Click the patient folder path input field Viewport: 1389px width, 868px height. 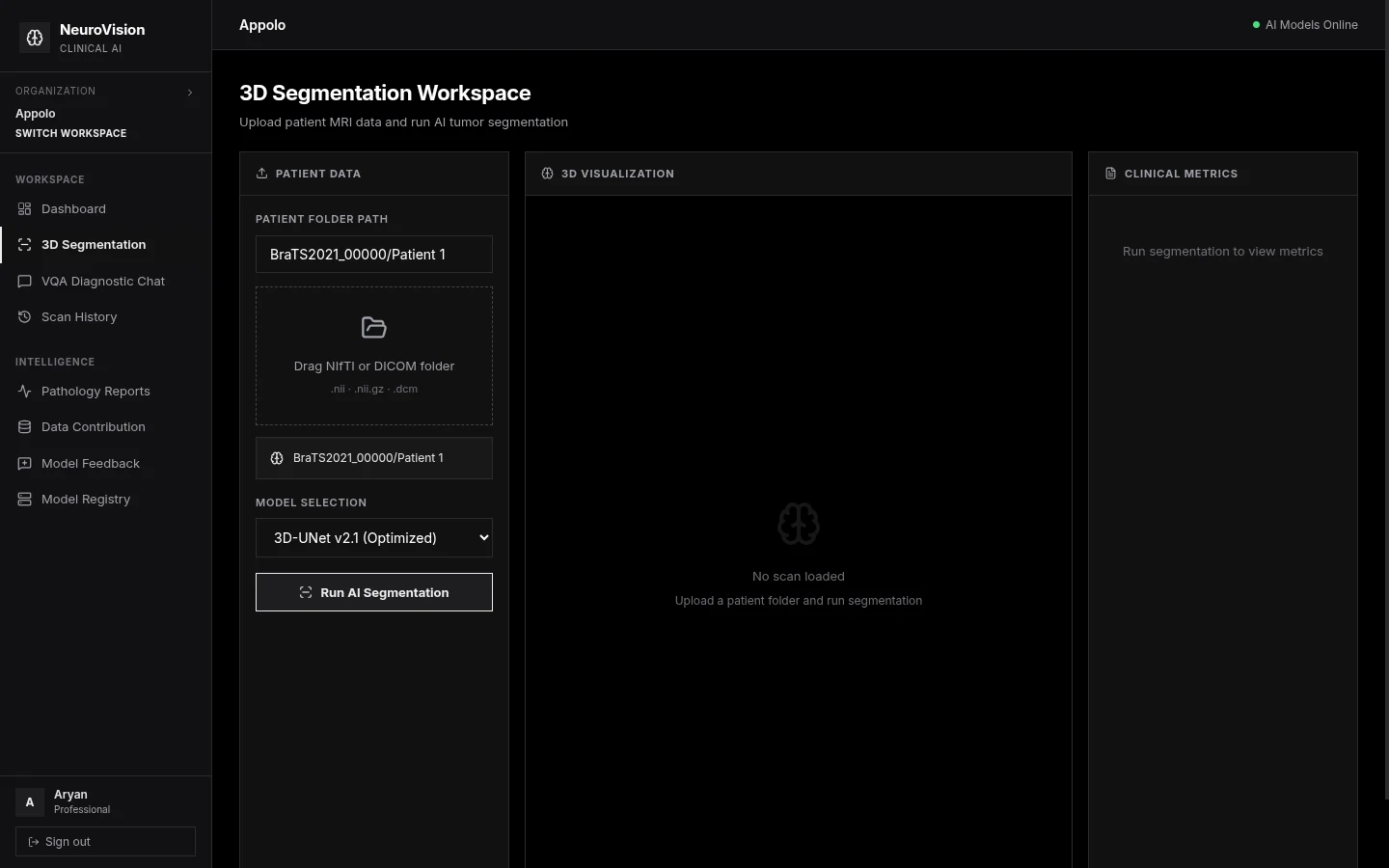(x=374, y=255)
